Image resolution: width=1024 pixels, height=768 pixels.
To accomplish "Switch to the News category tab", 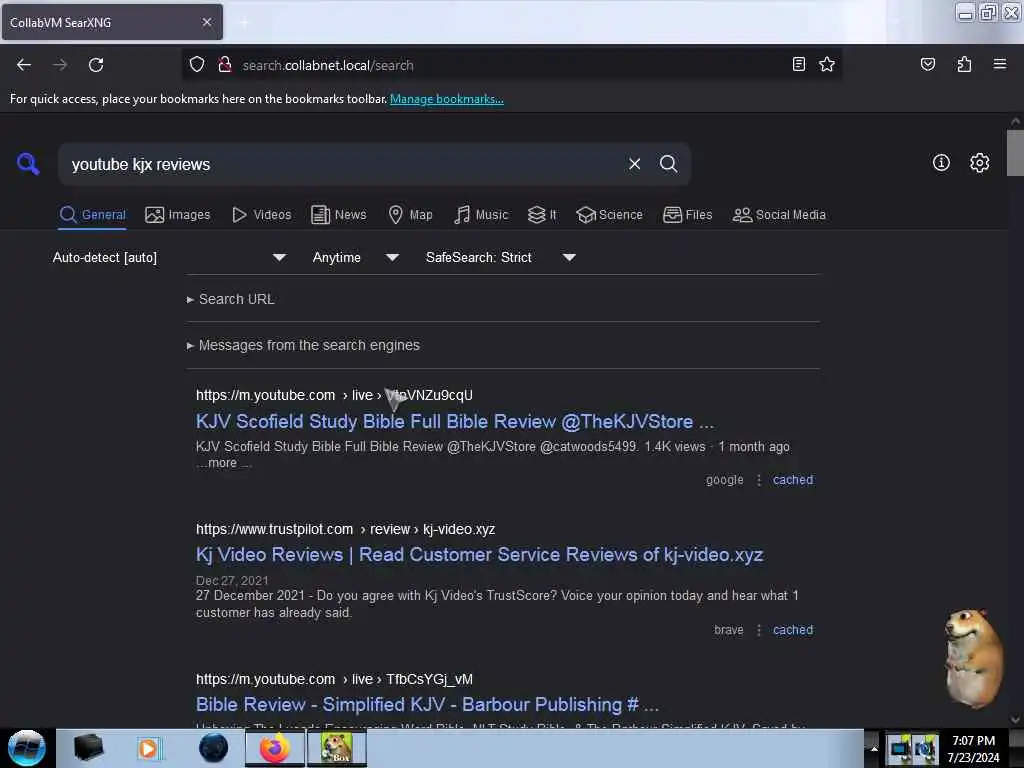I will [338, 215].
